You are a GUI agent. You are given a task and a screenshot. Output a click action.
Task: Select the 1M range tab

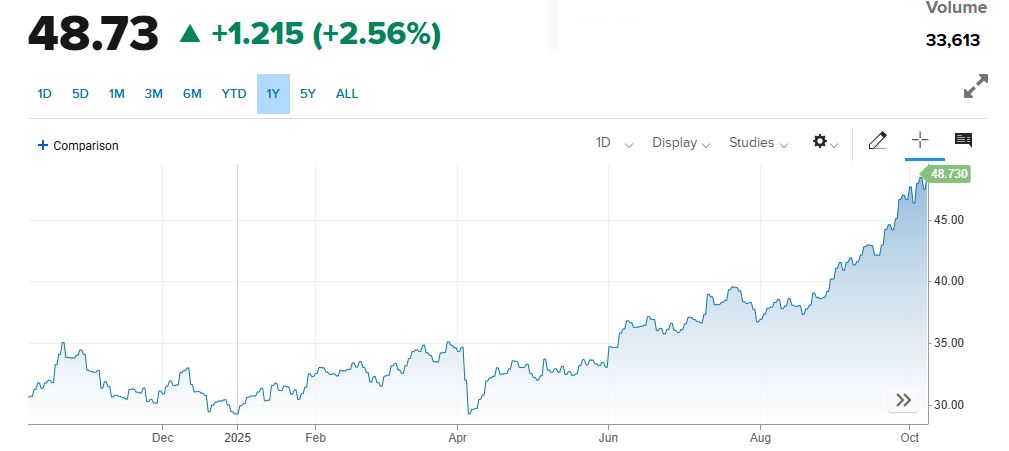pyautogui.click(x=116, y=94)
